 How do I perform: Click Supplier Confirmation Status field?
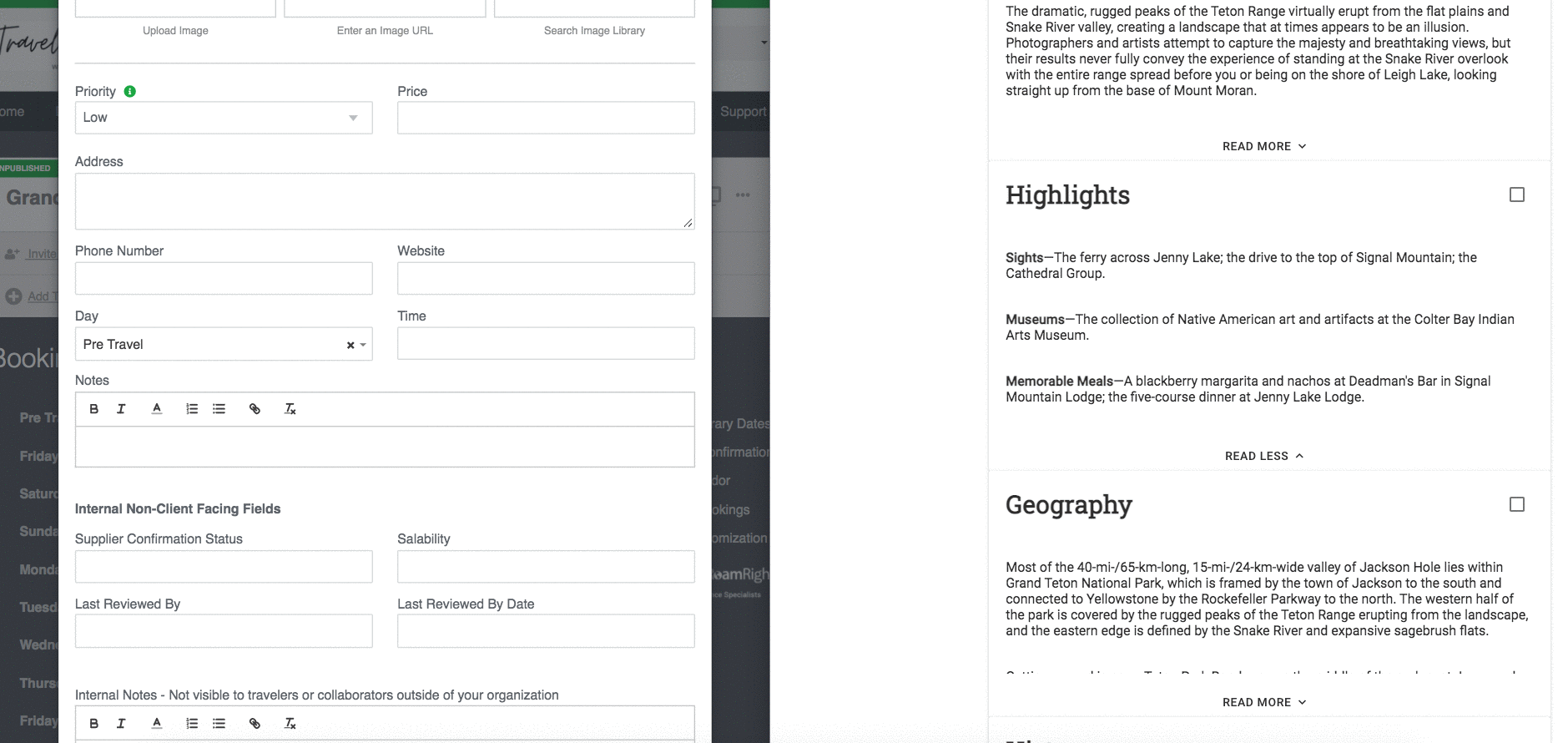pyautogui.click(x=224, y=566)
